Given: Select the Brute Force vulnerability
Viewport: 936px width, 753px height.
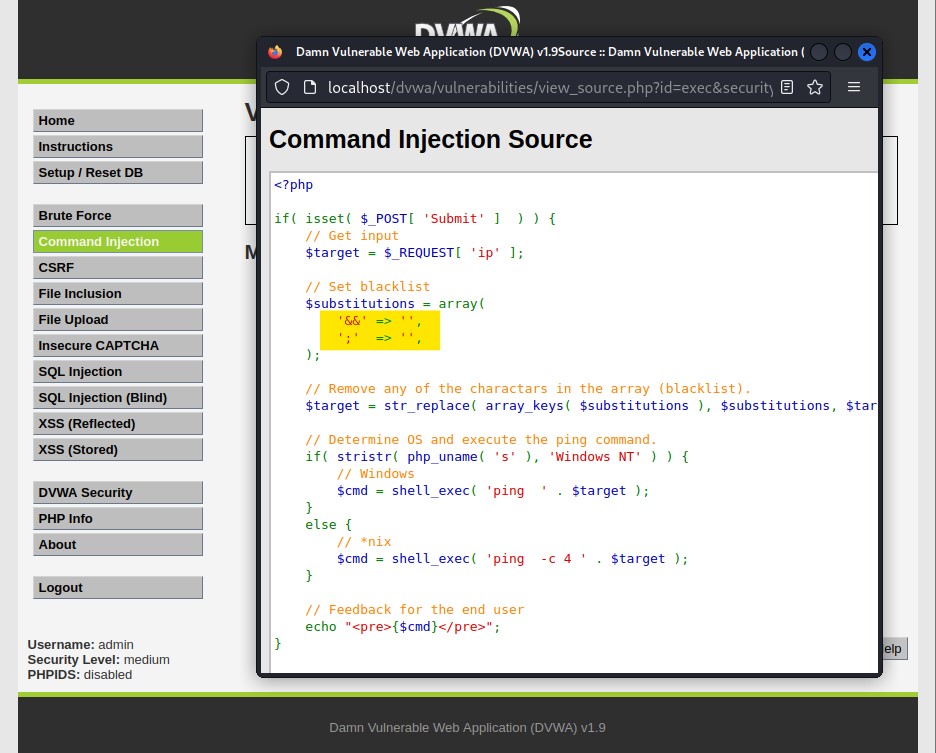Looking at the screenshot, I should [118, 216].
